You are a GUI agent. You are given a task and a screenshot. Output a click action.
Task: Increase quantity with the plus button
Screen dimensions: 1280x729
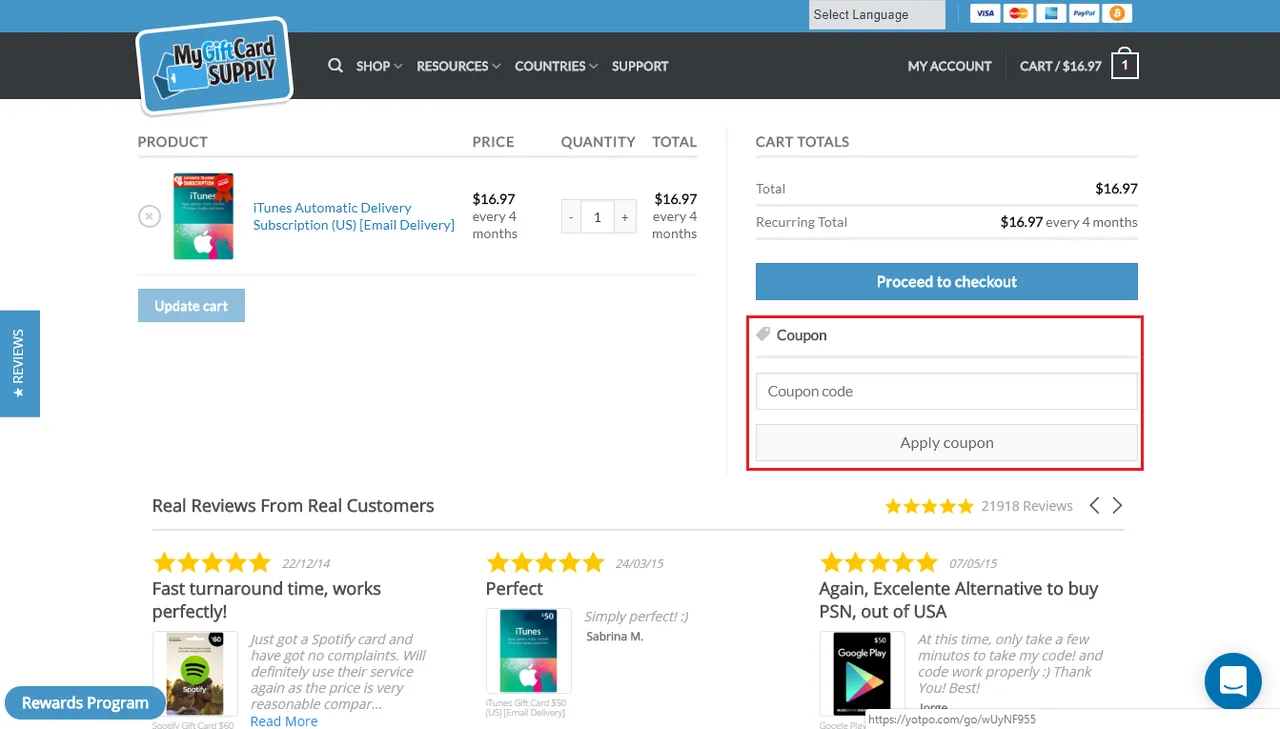pyautogui.click(x=625, y=216)
